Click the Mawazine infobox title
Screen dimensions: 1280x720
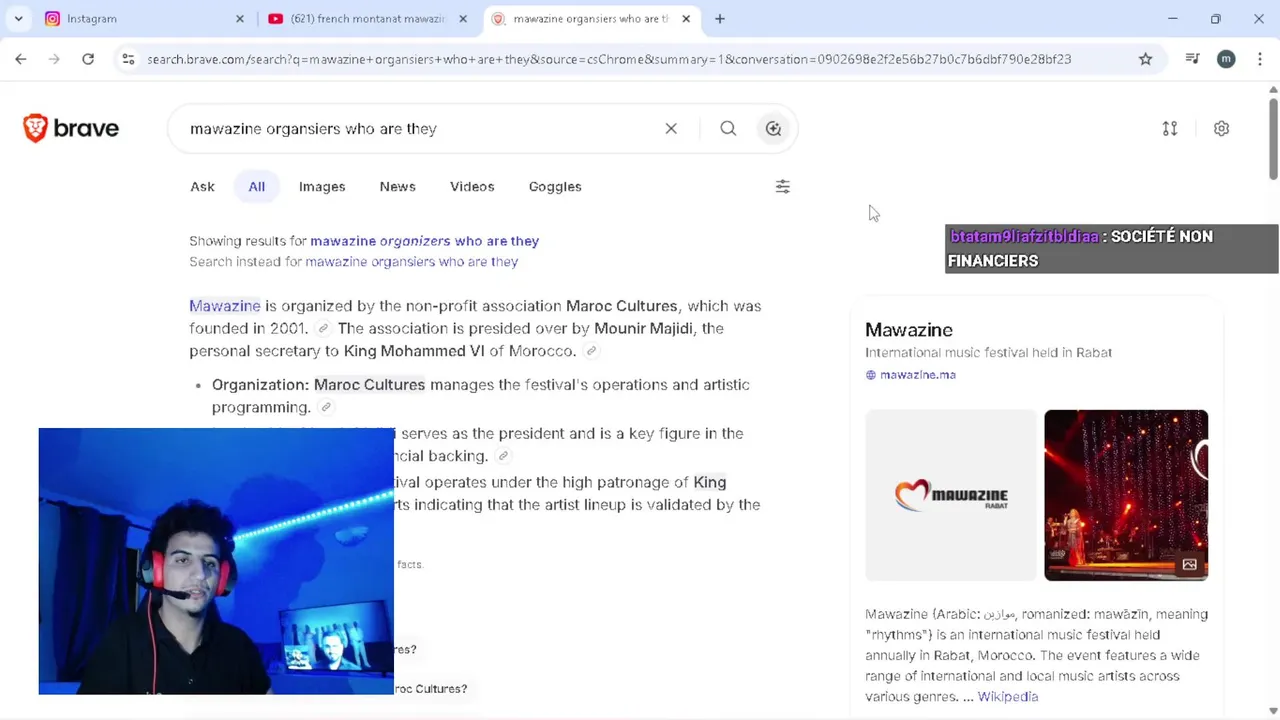coord(909,330)
